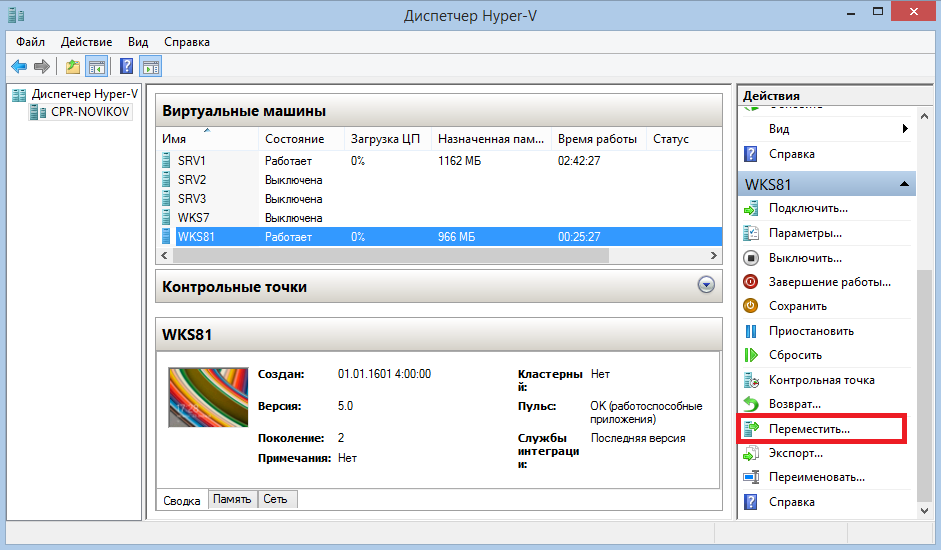Image resolution: width=941 pixels, height=550 pixels.
Task: Click the green Сбросить reset icon
Action: [752, 355]
